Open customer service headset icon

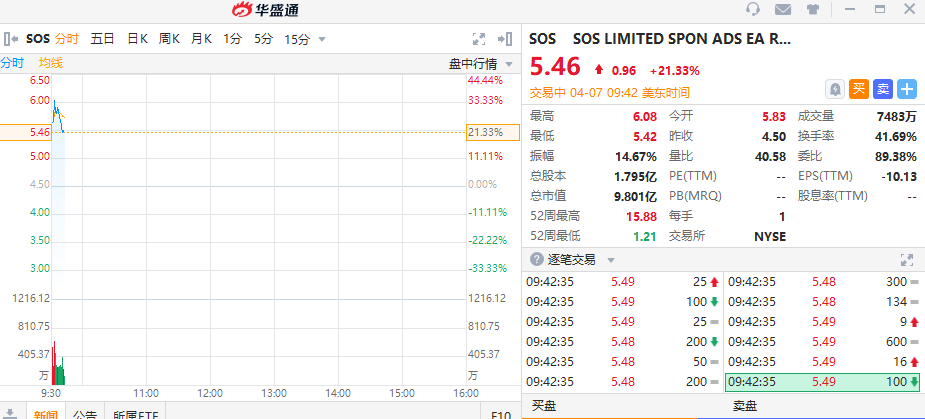coord(753,10)
